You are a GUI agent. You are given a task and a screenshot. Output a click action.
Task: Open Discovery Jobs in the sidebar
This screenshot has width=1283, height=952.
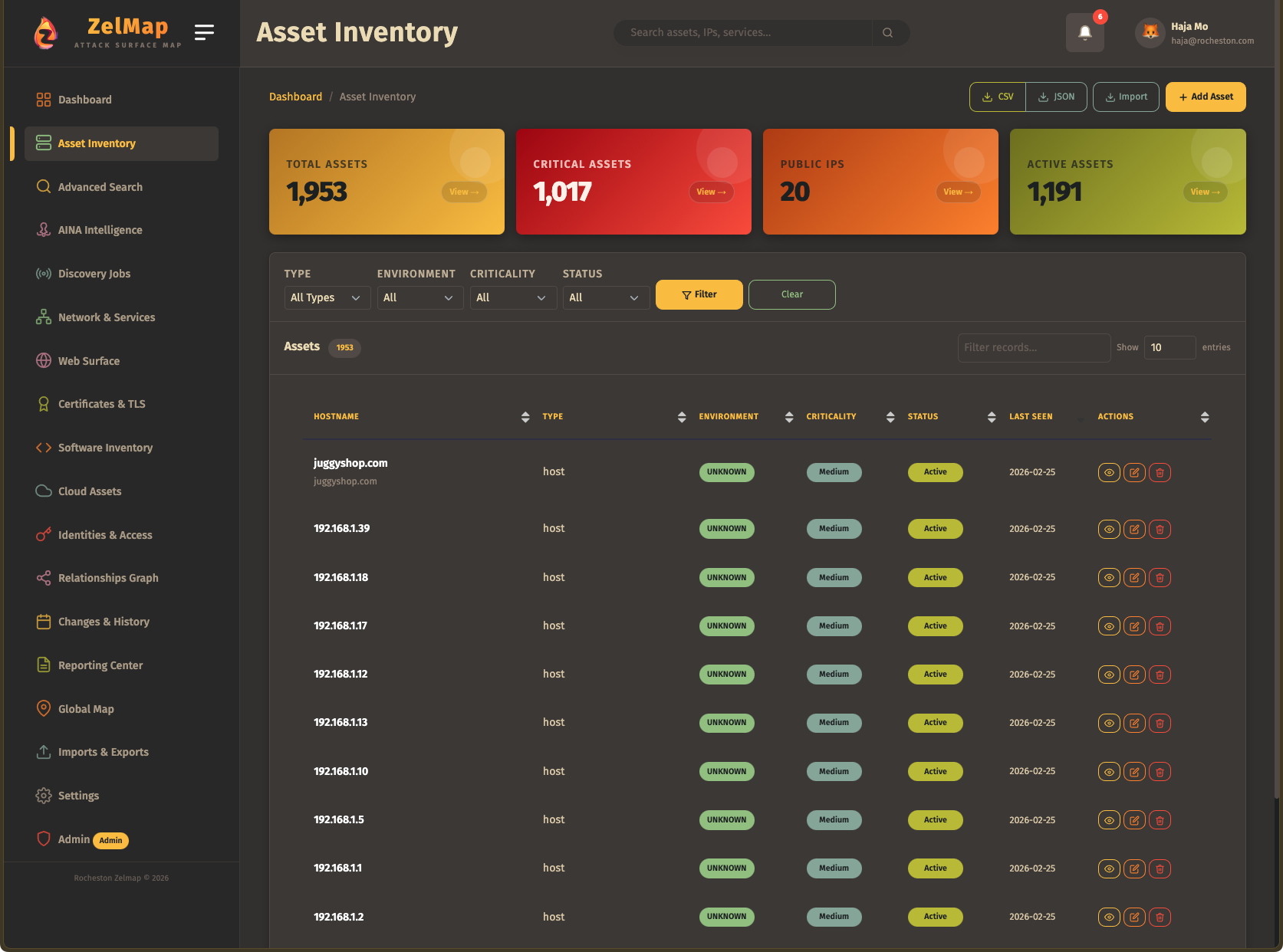94,274
